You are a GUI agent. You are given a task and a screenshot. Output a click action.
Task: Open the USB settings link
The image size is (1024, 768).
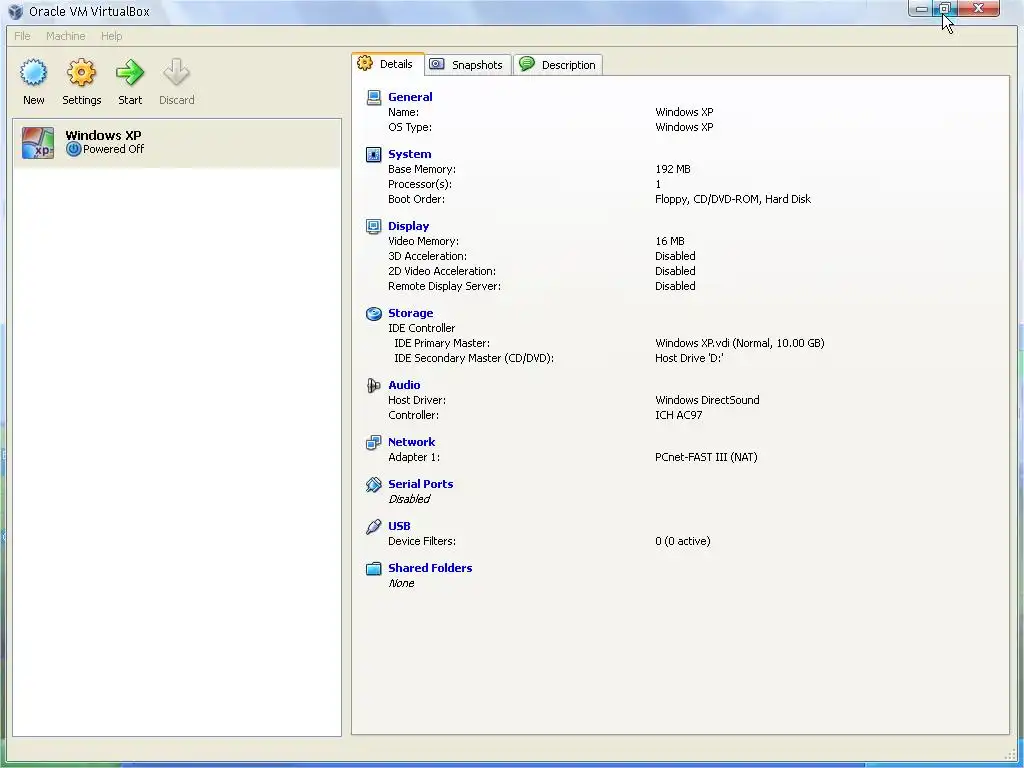coord(399,526)
